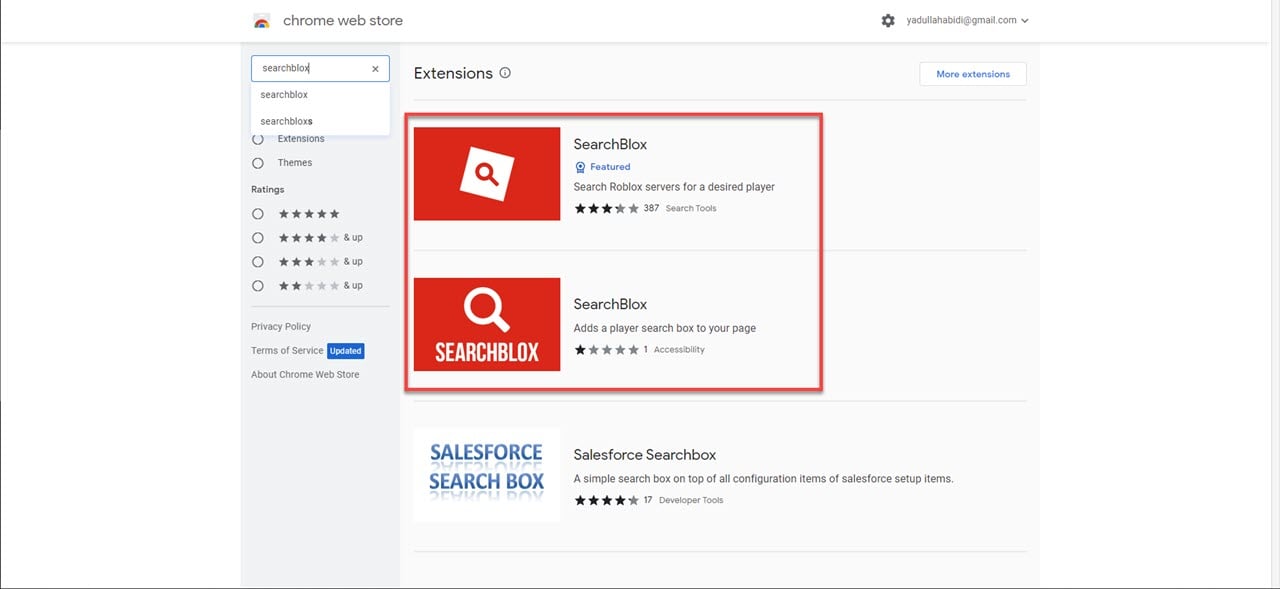Viewport: 1280px width, 589px height.
Task: Filter by four stars & up
Action: coord(258,238)
